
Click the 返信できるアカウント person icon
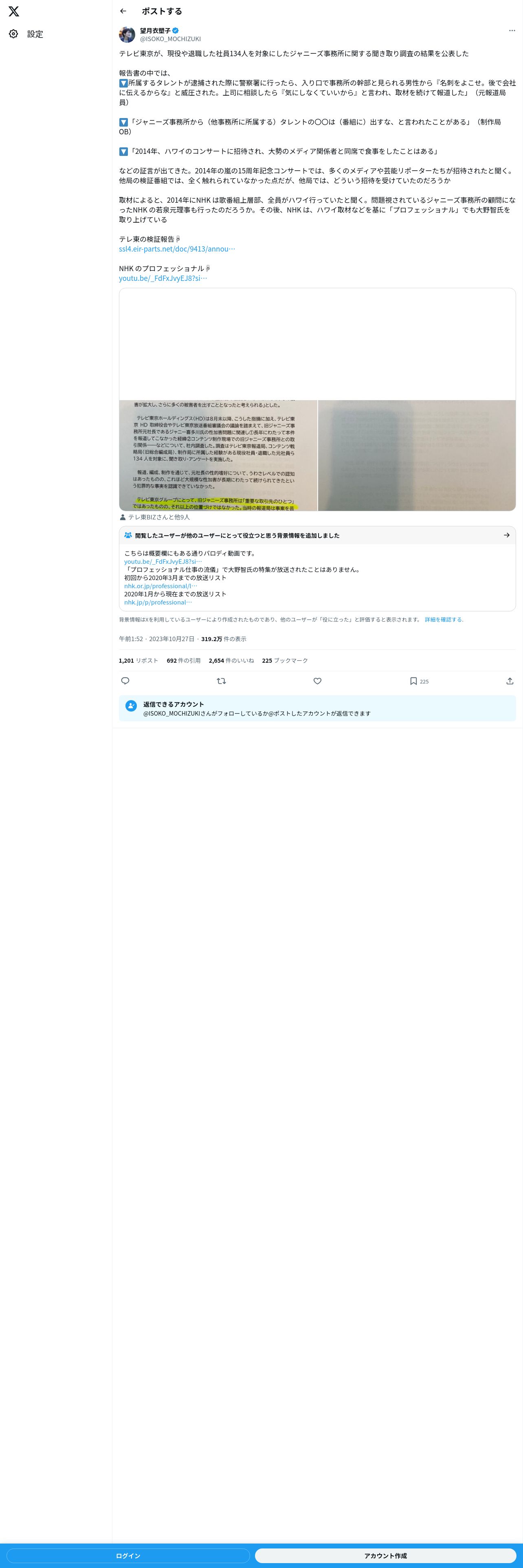click(131, 706)
